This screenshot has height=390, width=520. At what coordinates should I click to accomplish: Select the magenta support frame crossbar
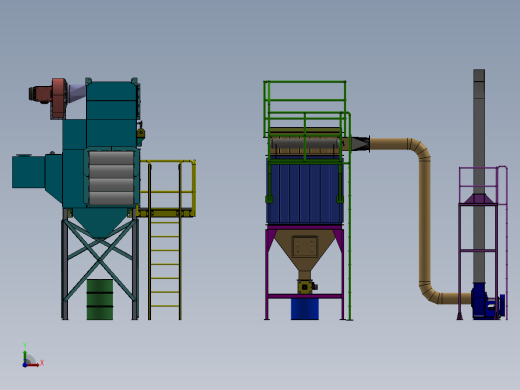click(305, 296)
